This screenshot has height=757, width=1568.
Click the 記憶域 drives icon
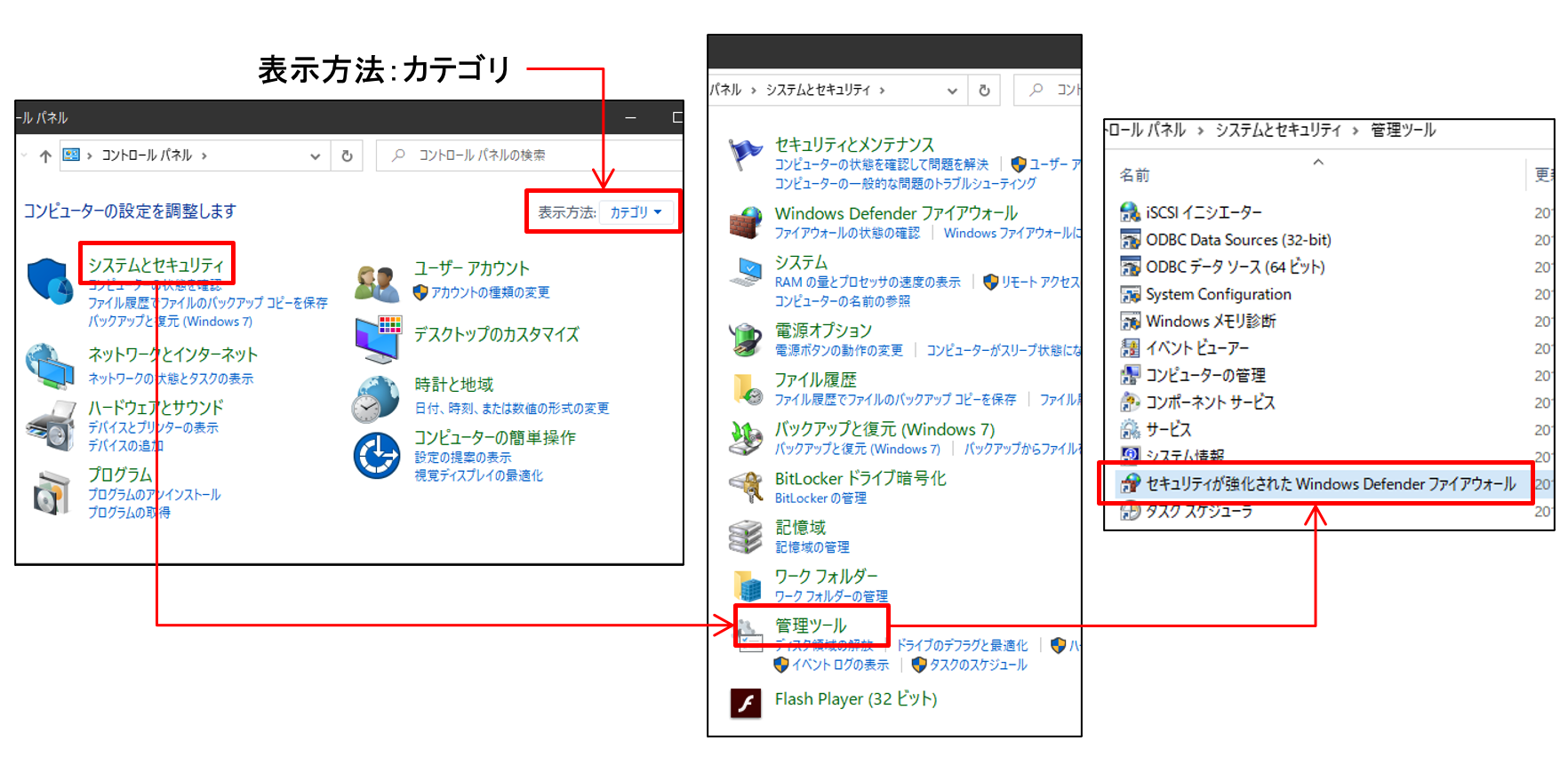click(746, 537)
